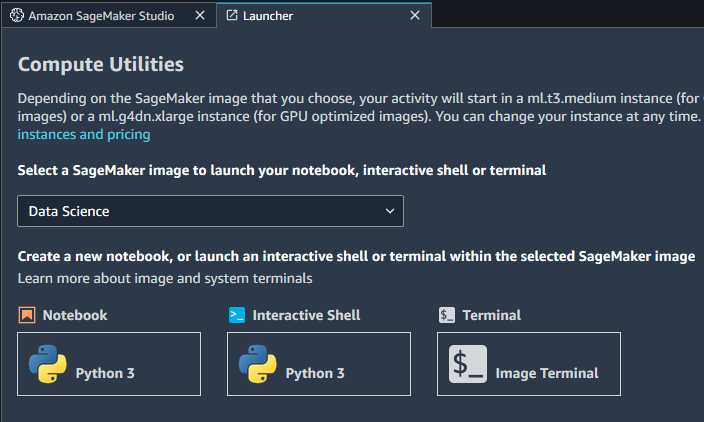Screen dimensions: 704x422
Task: Click the Compute Utilities heading
Action: click(101, 65)
